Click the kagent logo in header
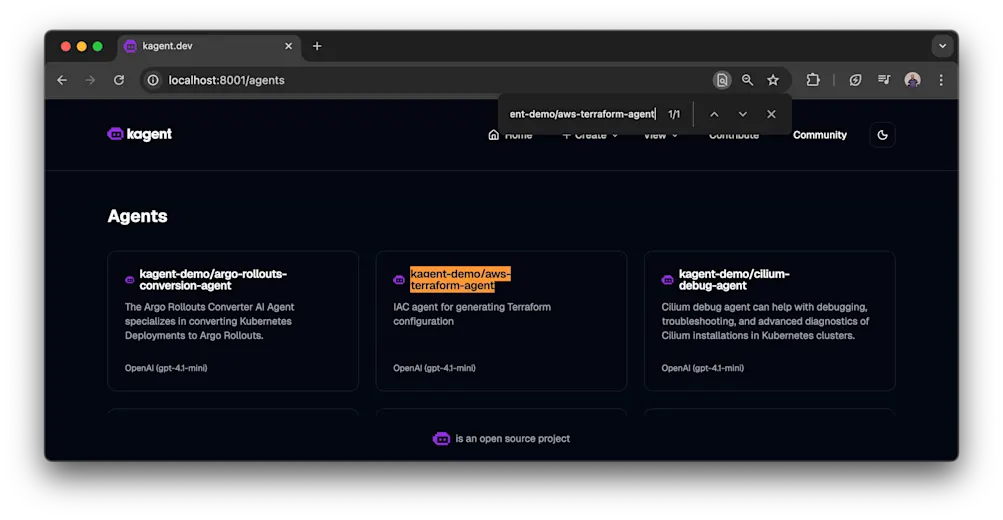The height and width of the screenshot is (520, 1003). [139, 134]
